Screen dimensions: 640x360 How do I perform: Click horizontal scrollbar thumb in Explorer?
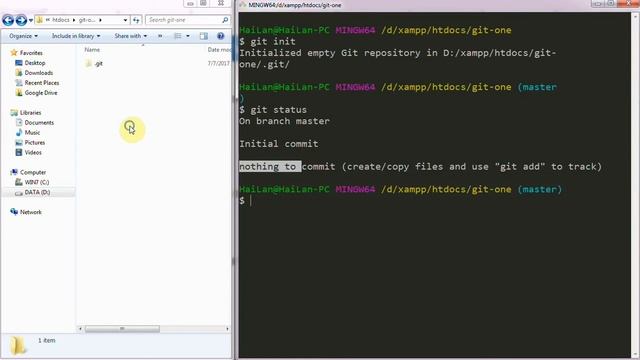pyautogui.click(x=122, y=329)
